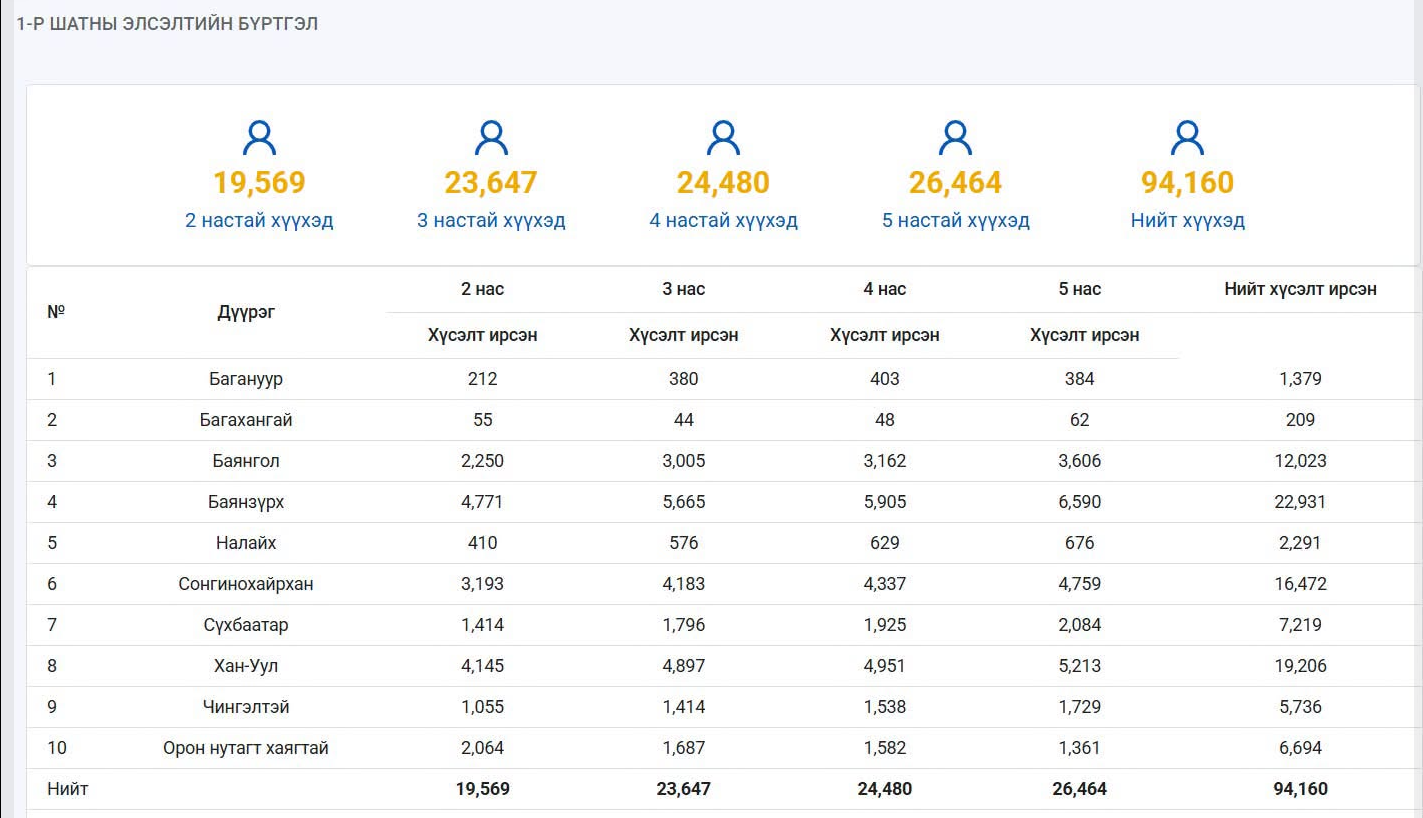This screenshot has height=818, width=1423.
Task: Click the Нийт хүсэлт ирсэн header
Action: (x=1300, y=289)
